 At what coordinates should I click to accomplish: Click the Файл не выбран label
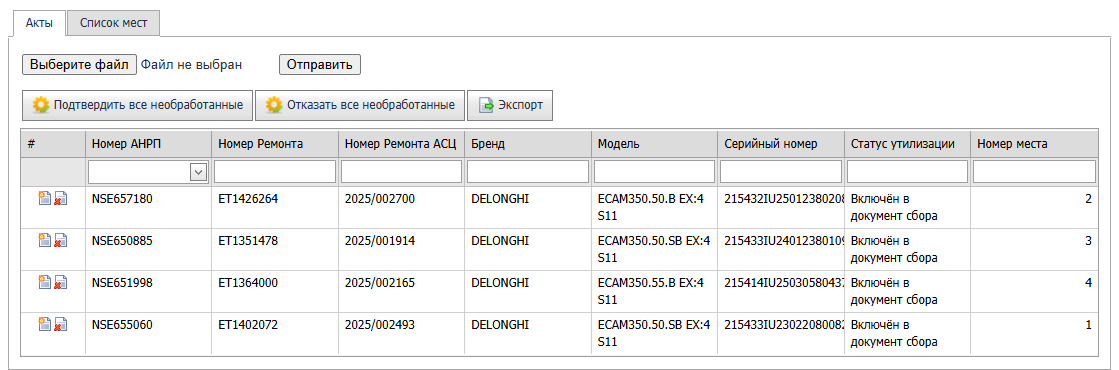tap(191, 64)
